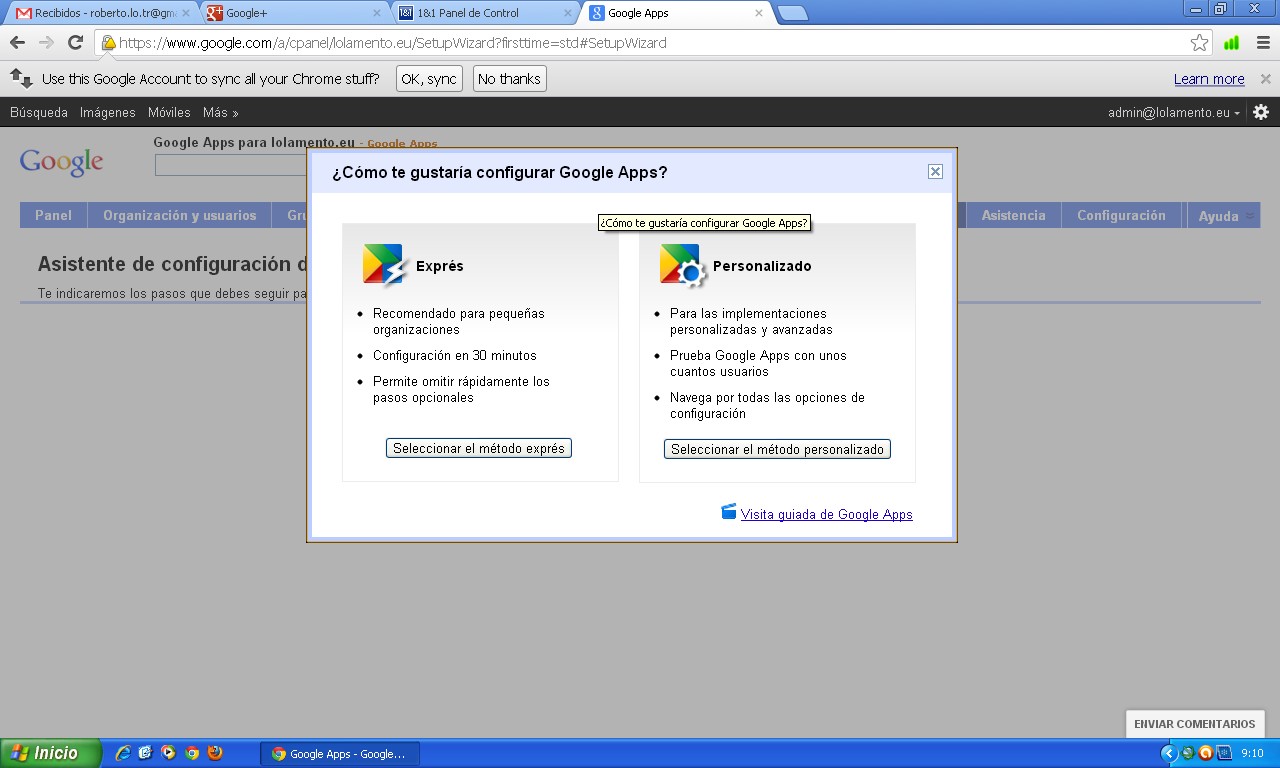The image size is (1280, 768).
Task: Click Búsqueda in the Google bar
Action: 39,113
